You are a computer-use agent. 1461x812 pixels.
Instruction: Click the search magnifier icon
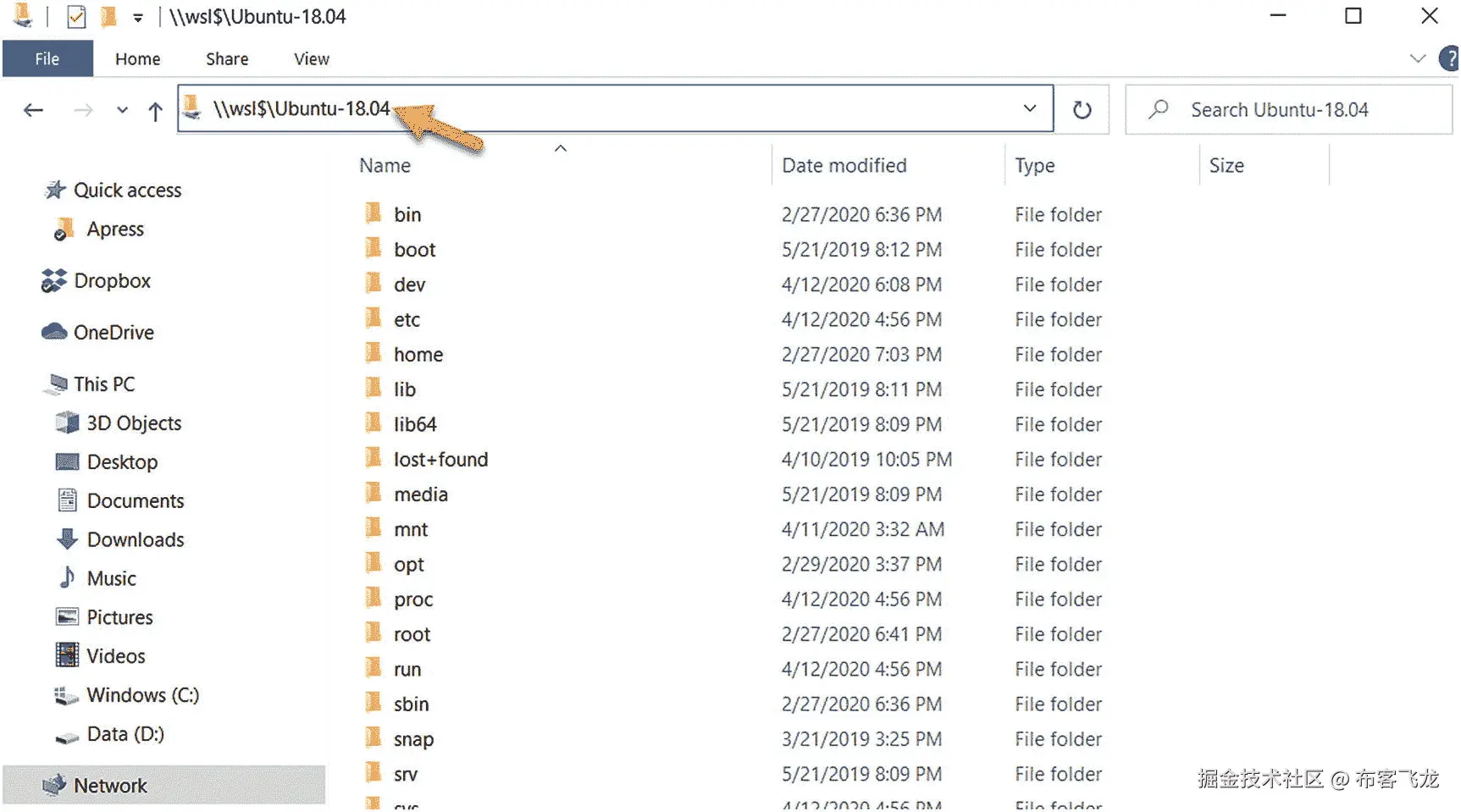pos(1159,109)
